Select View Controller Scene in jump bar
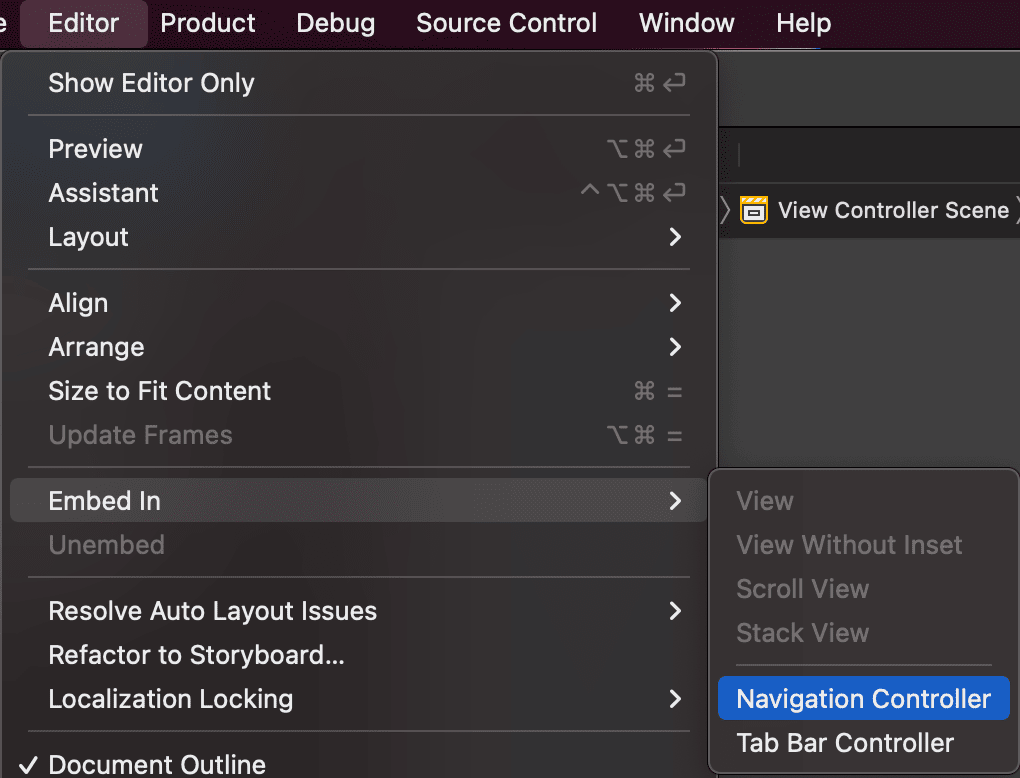This screenshot has width=1020, height=778. tap(893, 210)
